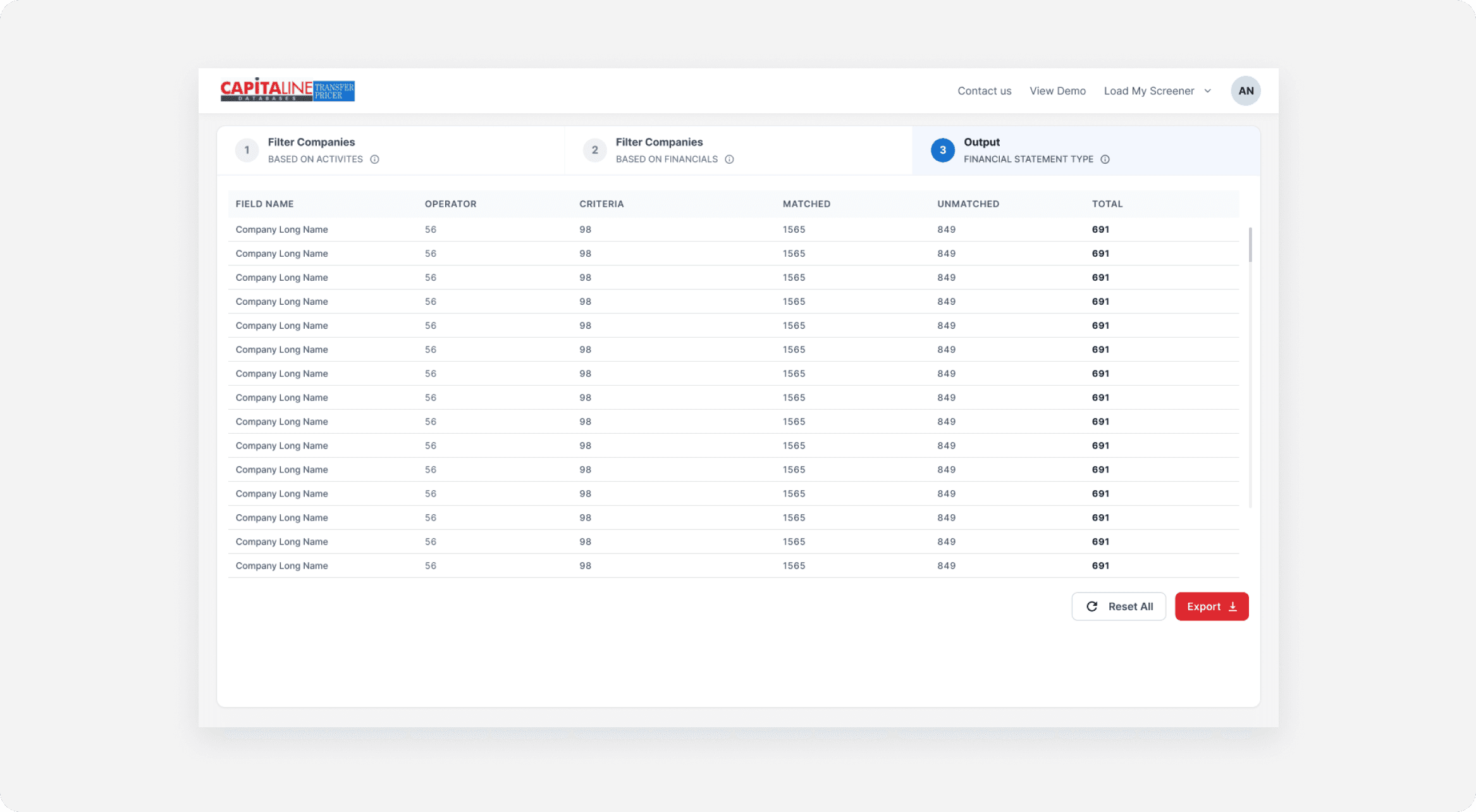
Task: Click step 1 number circle
Action: point(247,151)
